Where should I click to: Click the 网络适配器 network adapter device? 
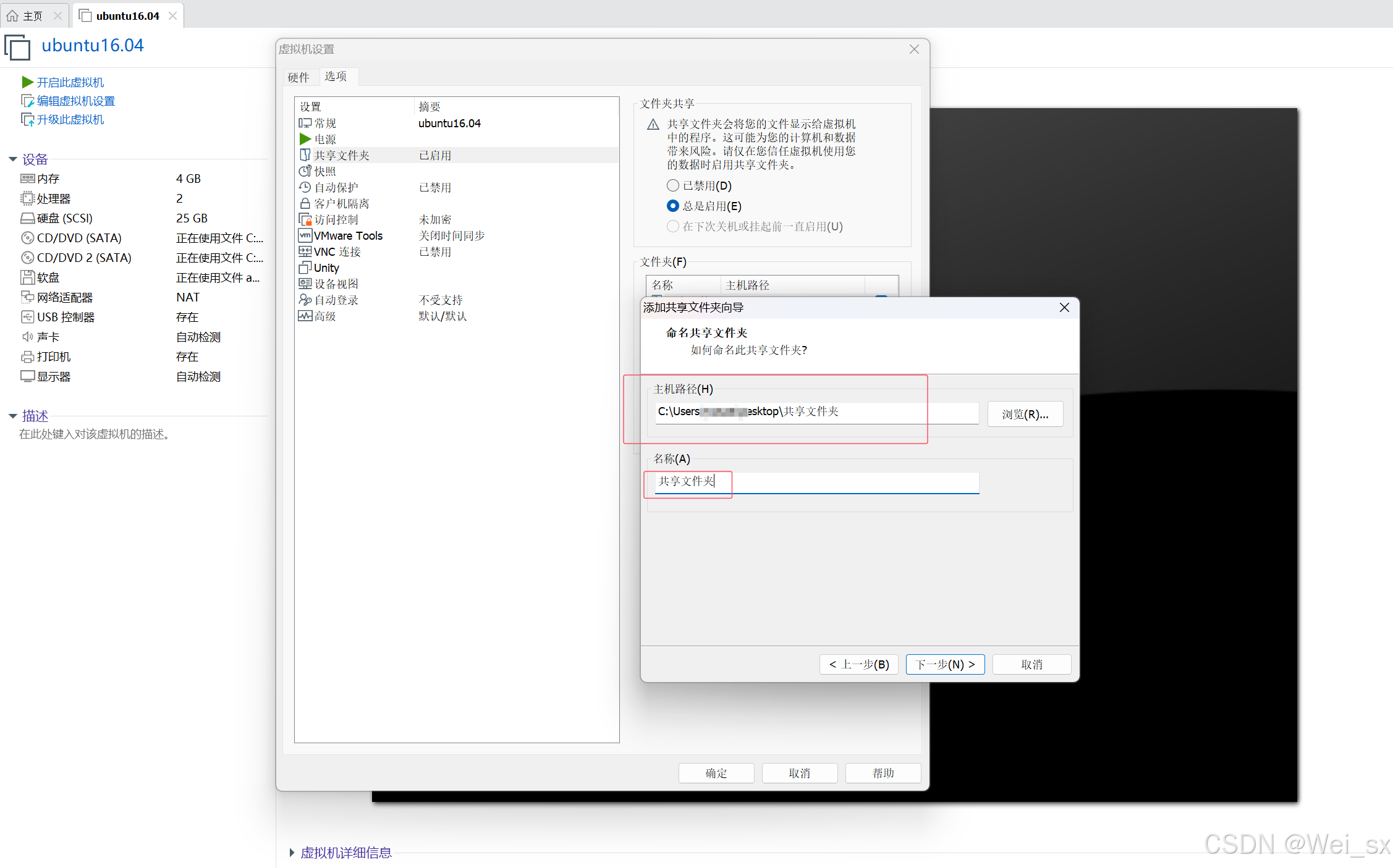[64, 297]
